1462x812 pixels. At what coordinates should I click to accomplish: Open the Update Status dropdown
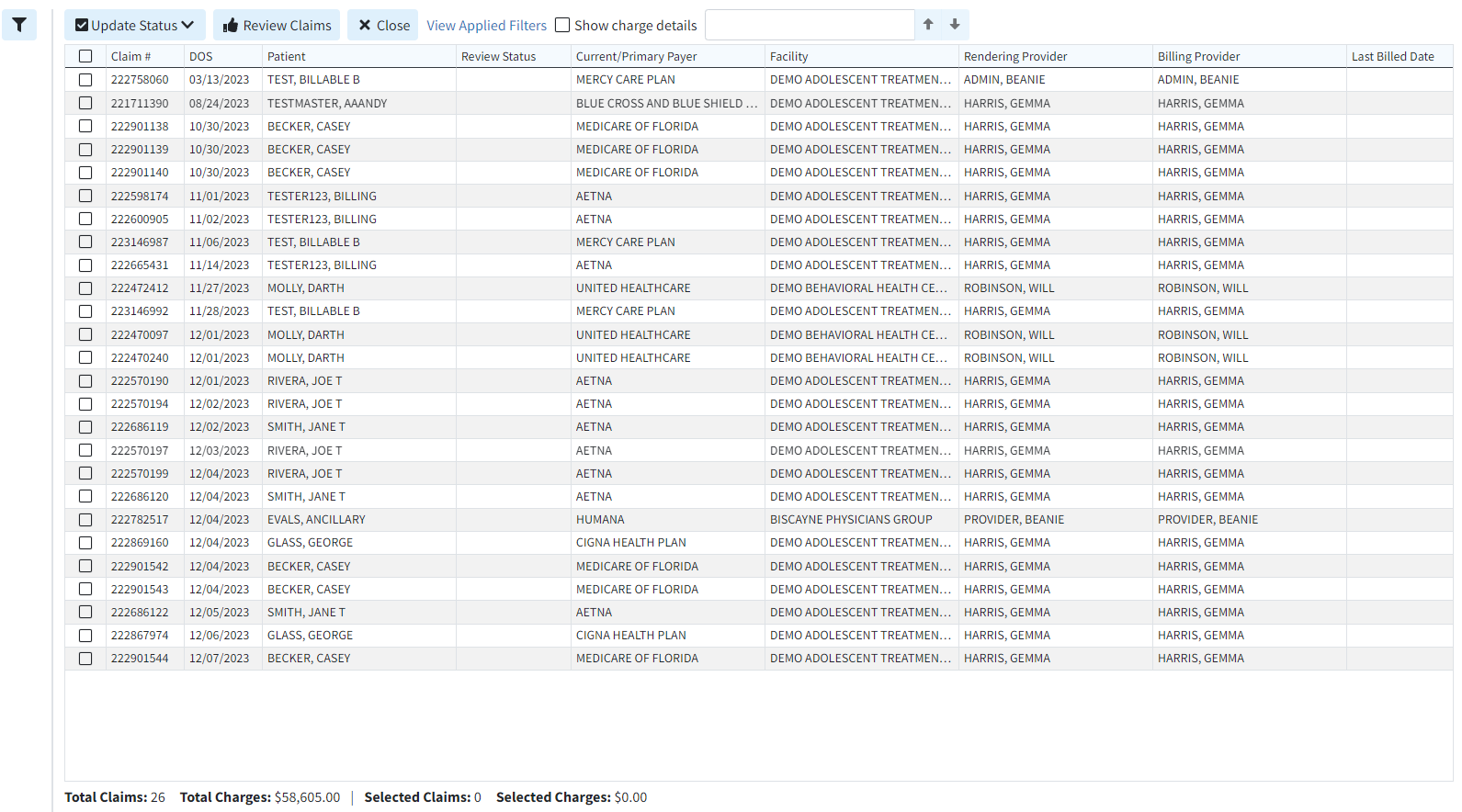(135, 26)
